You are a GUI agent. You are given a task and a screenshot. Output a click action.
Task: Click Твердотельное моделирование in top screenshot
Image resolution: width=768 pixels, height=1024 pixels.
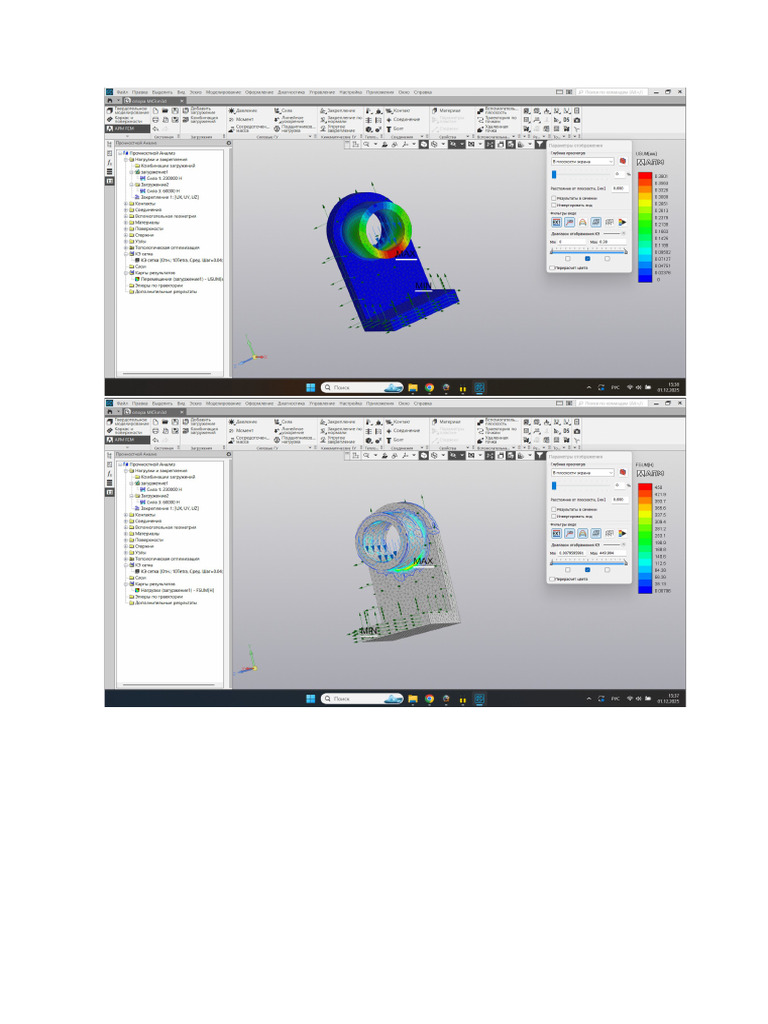(x=128, y=111)
